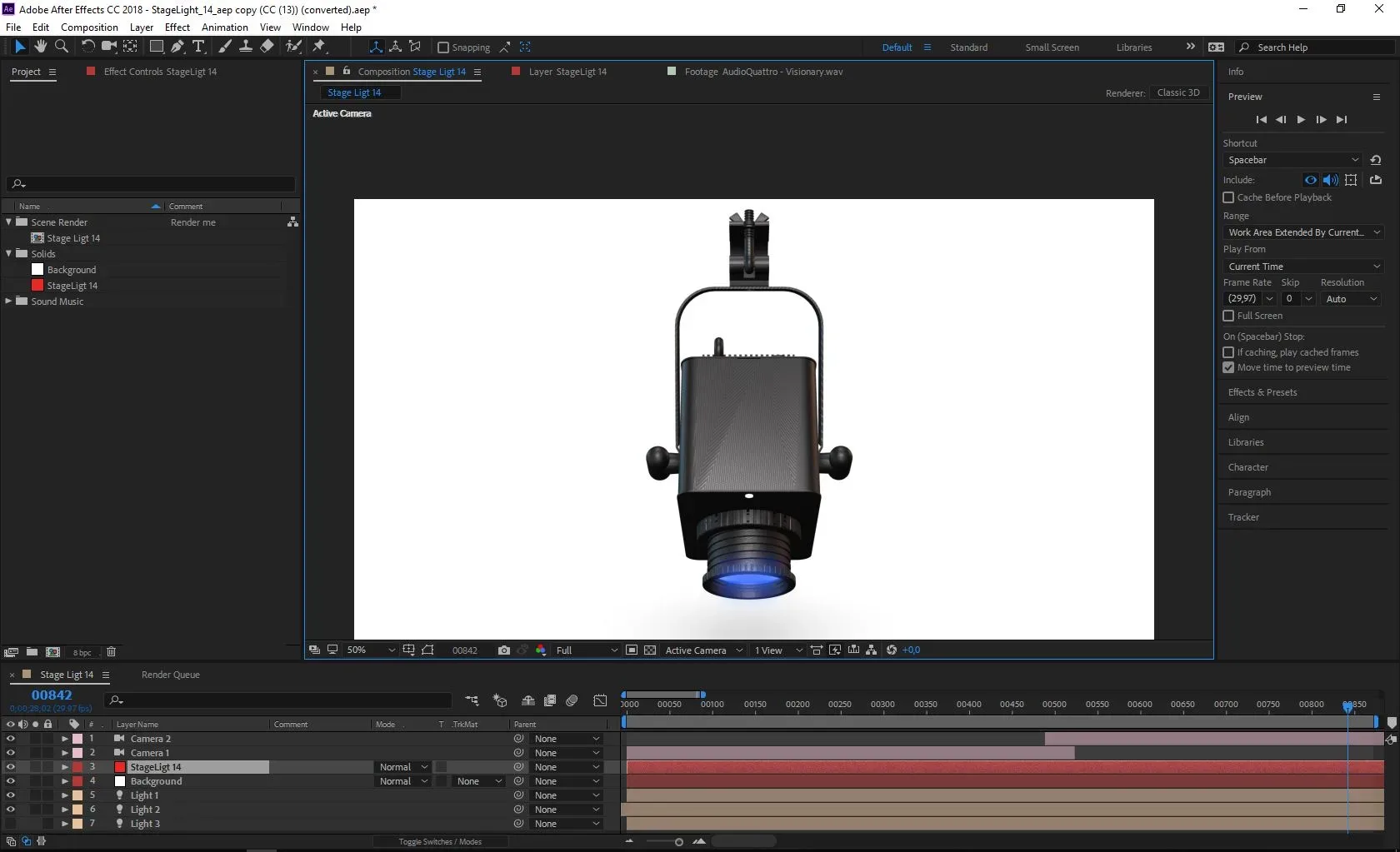Expand the Sound Music folder

9,301
